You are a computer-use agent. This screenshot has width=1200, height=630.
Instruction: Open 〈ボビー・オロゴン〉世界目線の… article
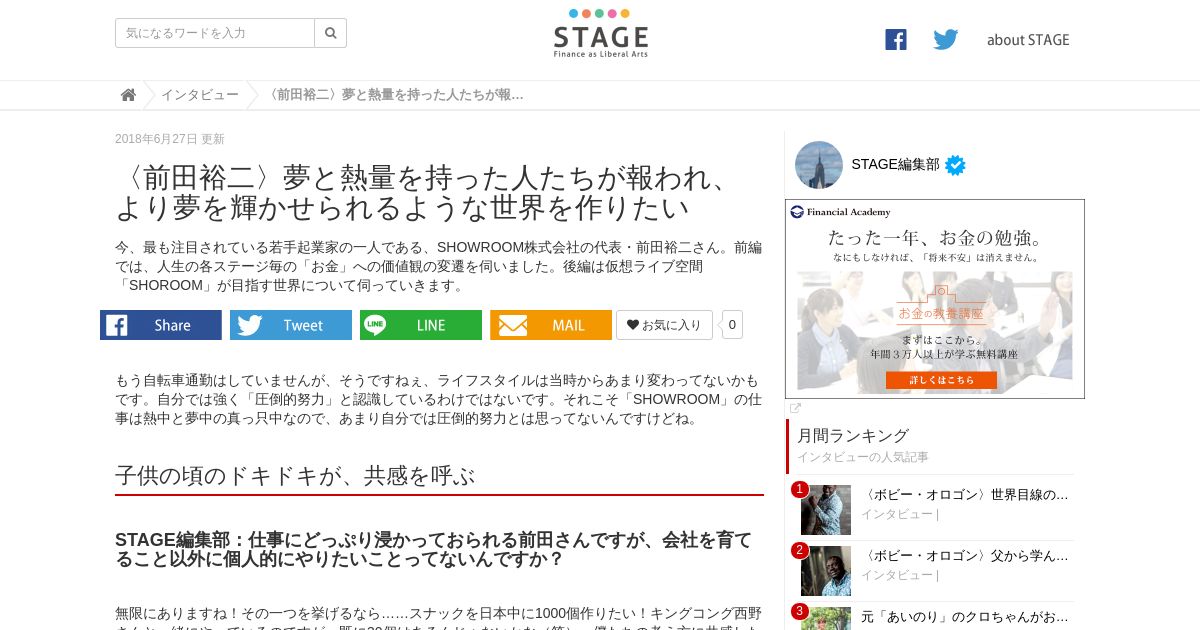pyautogui.click(x=965, y=495)
